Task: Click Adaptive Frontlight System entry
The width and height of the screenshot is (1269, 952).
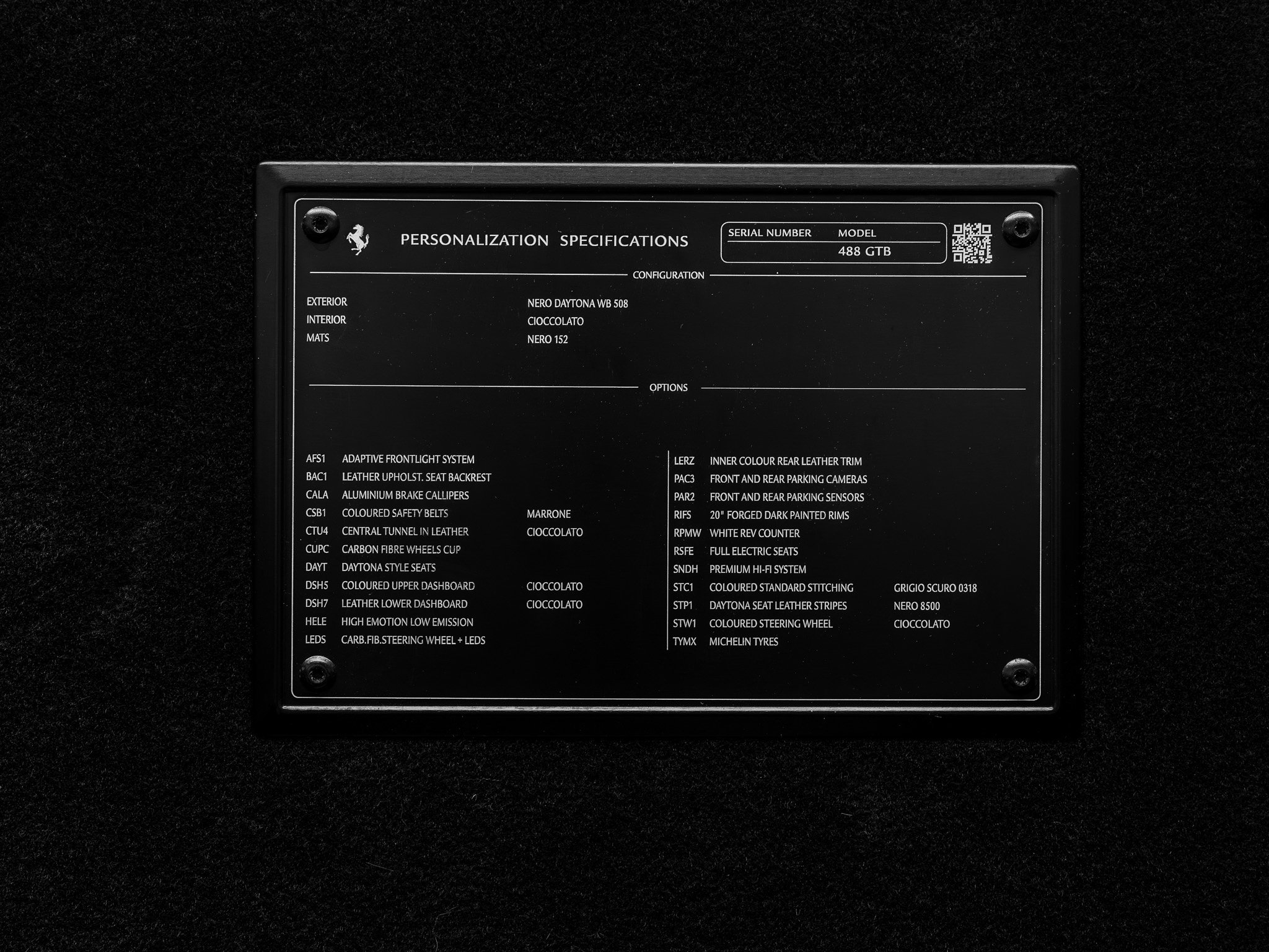Action: [408, 460]
